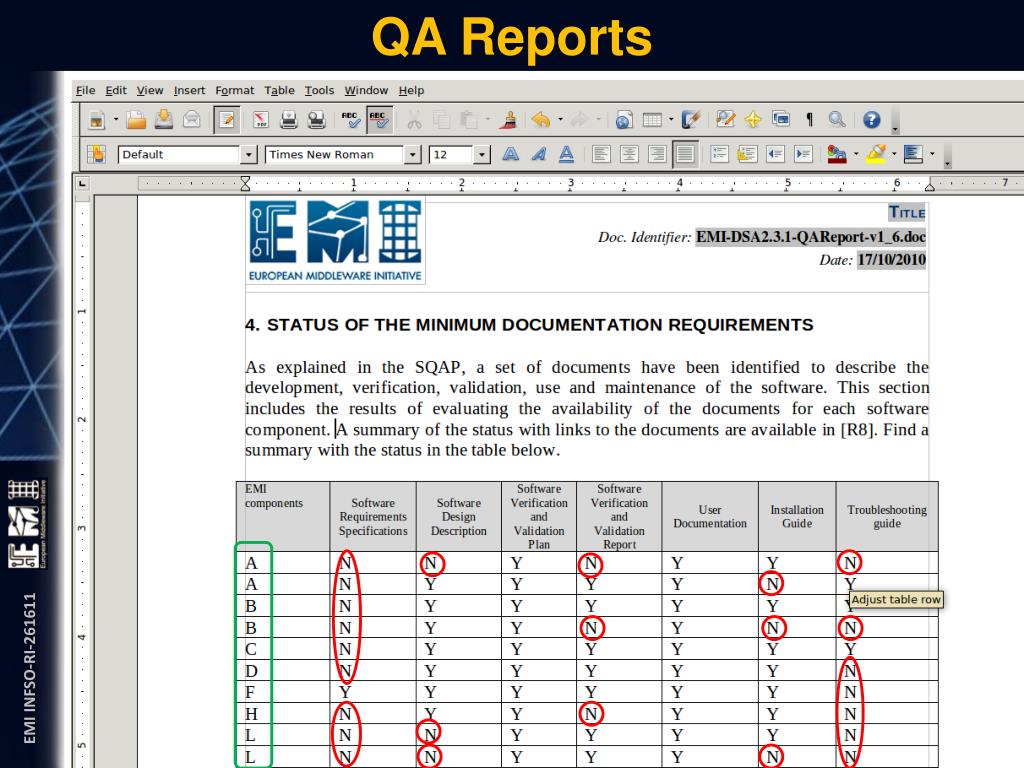Open the Table menu
This screenshot has width=1024, height=768.
pyautogui.click(x=280, y=90)
